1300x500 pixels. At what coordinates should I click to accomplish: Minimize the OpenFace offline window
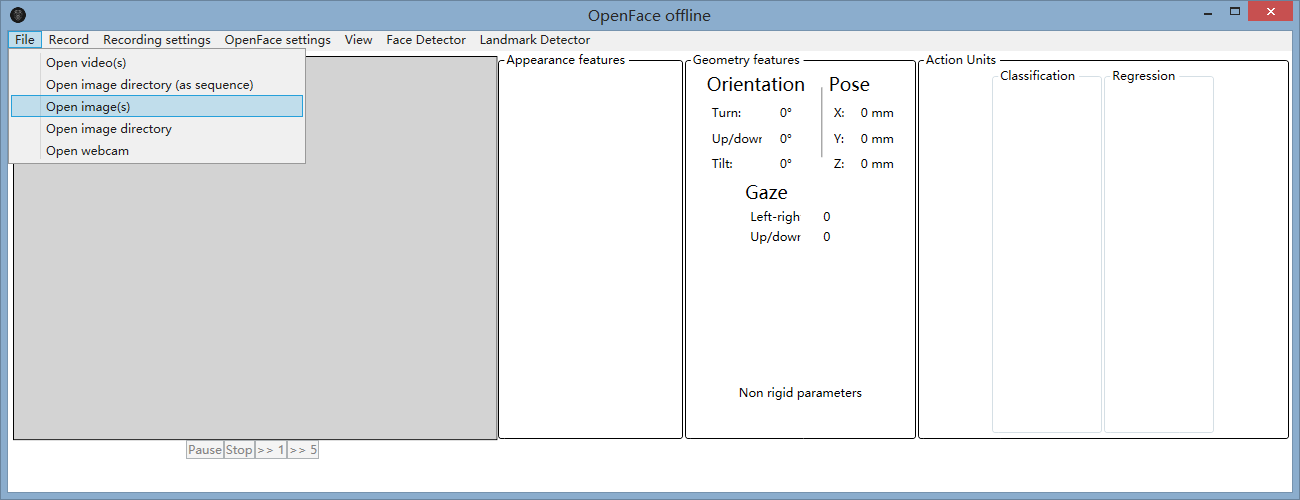[x=1207, y=12]
